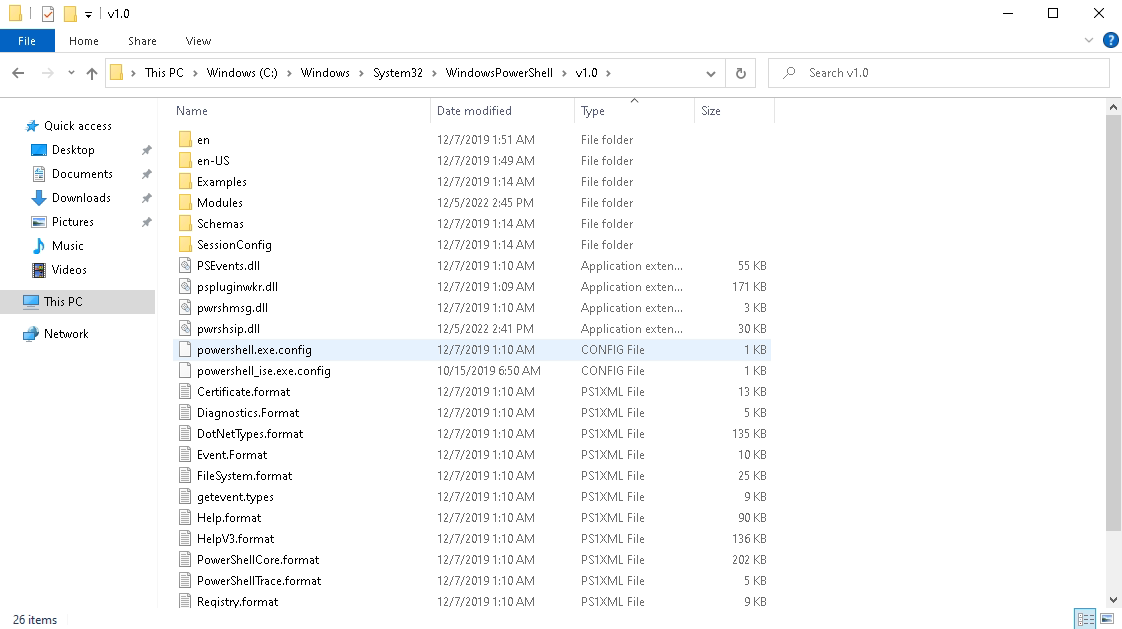Open Customize Quick Access Toolbar dropdown
1122x629 pixels.
coord(89,14)
